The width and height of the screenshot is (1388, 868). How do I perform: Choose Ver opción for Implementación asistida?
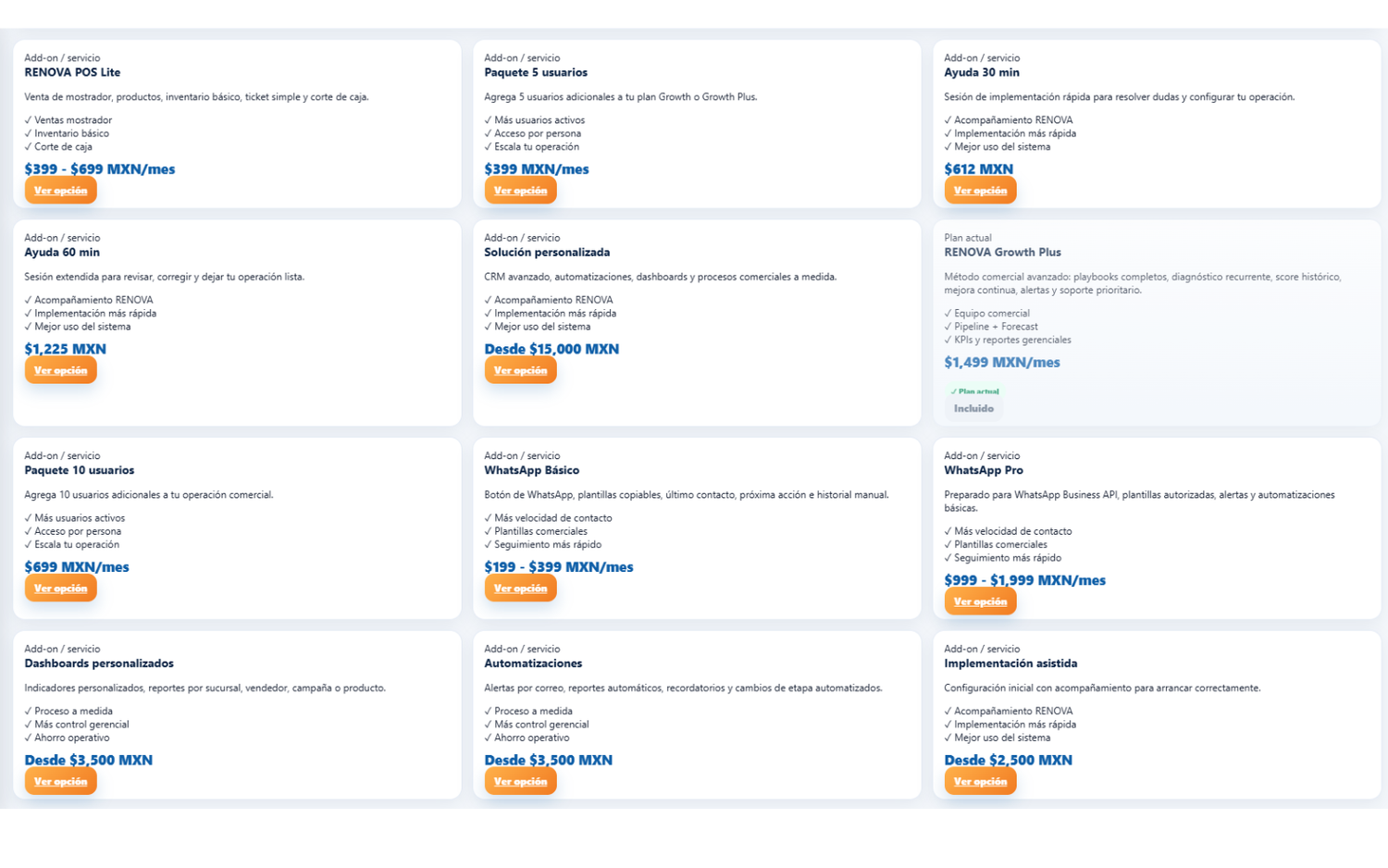[980, 782]
